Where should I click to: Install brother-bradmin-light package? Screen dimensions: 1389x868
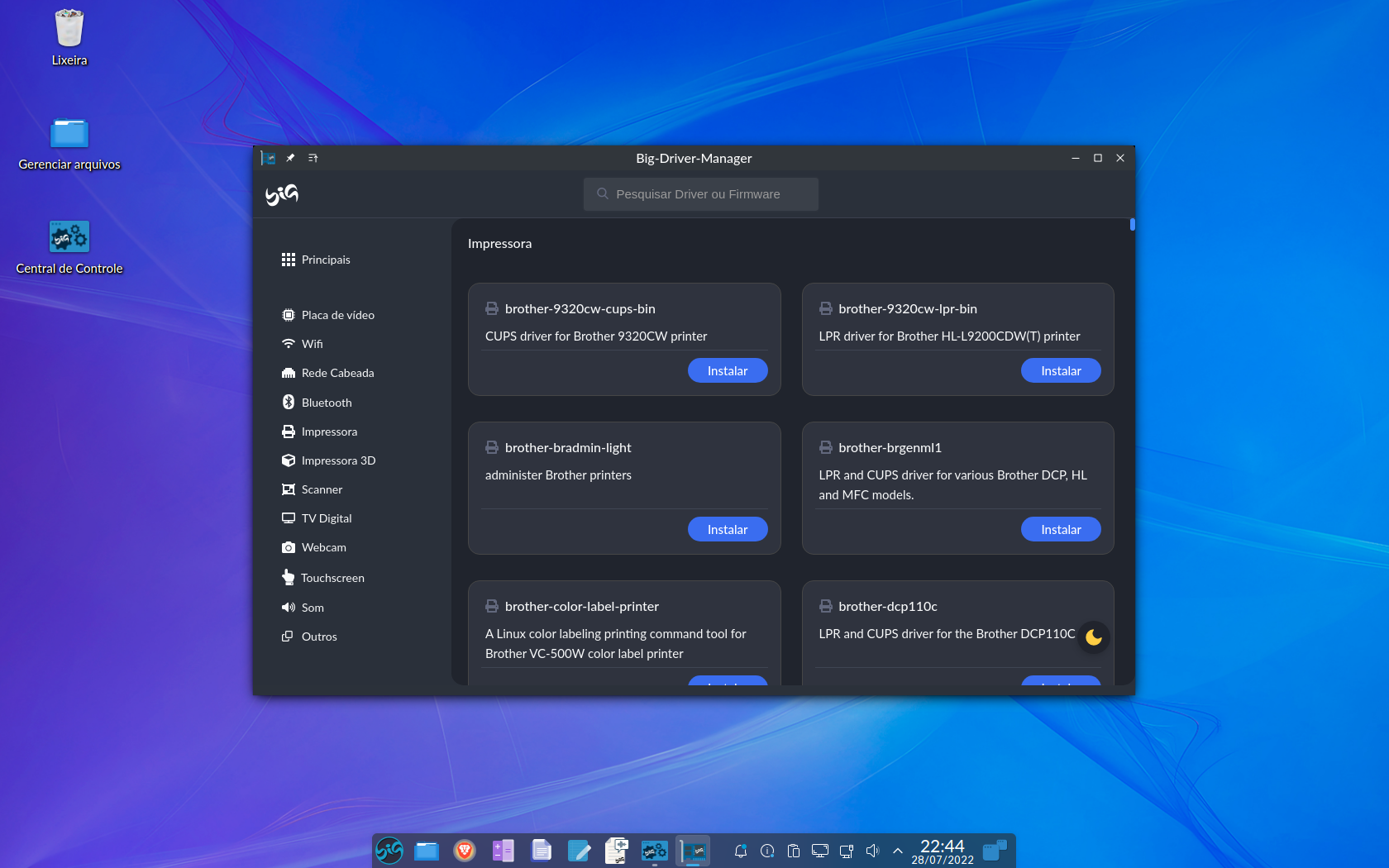tap(728, 529)
